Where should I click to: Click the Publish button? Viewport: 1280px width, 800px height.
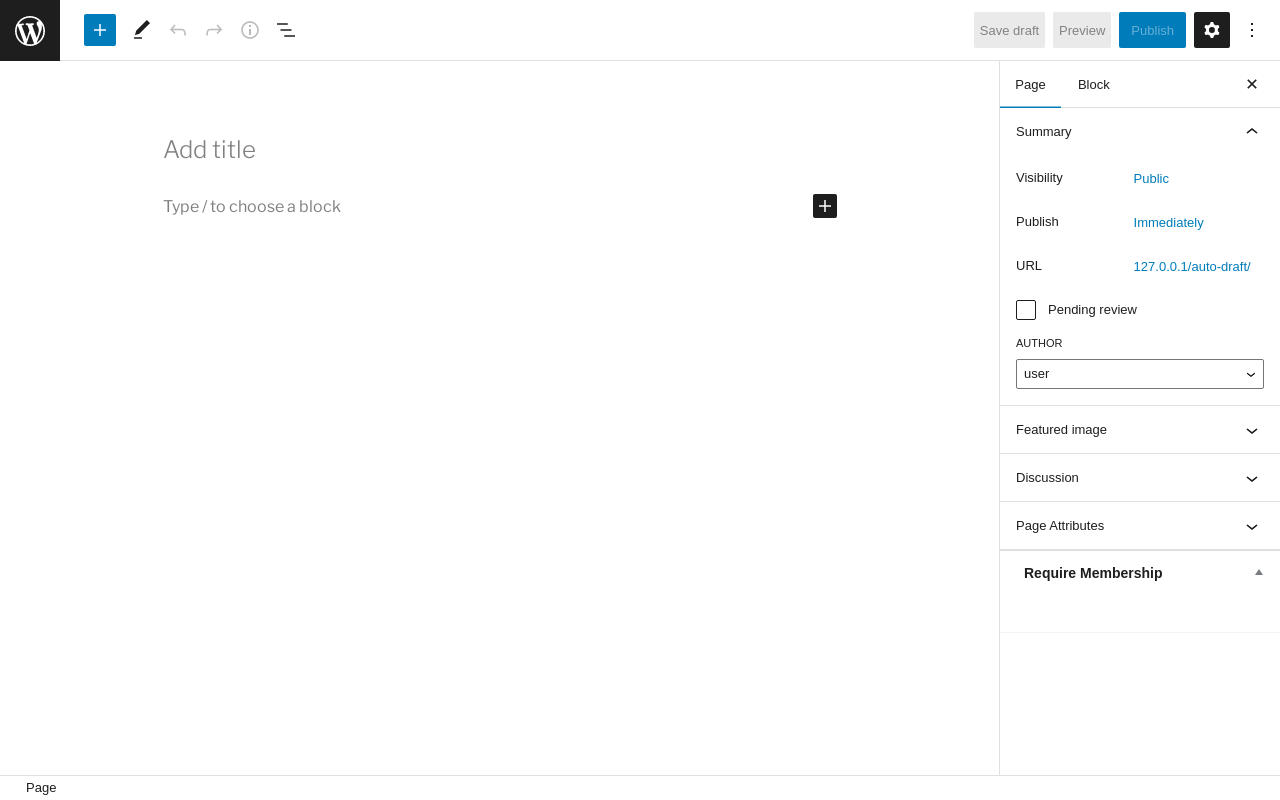coord(1152,30)
